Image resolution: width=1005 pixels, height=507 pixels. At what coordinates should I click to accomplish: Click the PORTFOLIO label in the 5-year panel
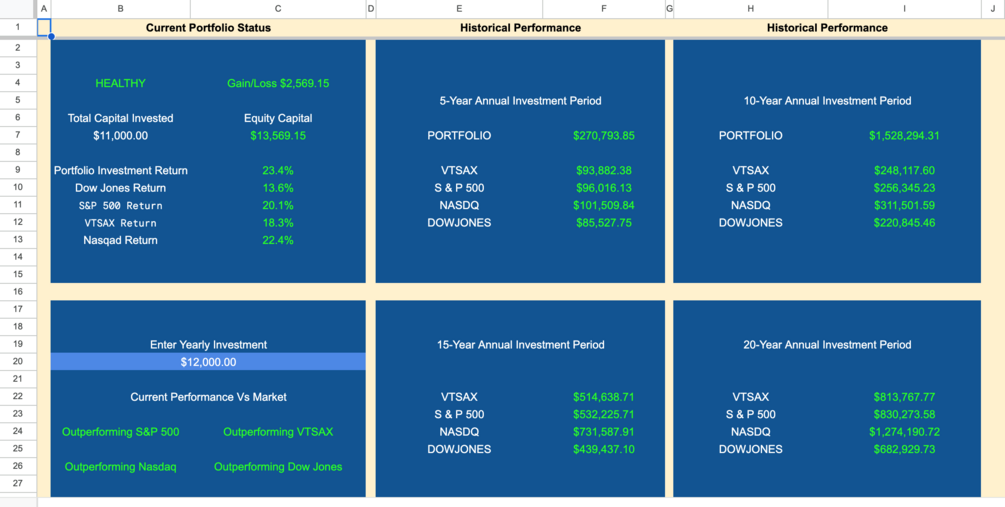click(459, 136)
